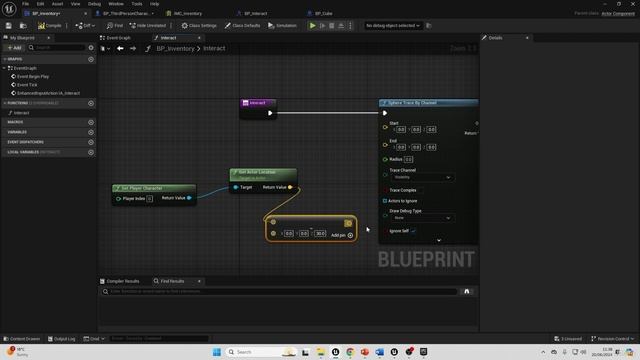This screenshot has height=360, width=640.
Task: Open the Diff dropdown in toolbar
Action: pos(85,25)
